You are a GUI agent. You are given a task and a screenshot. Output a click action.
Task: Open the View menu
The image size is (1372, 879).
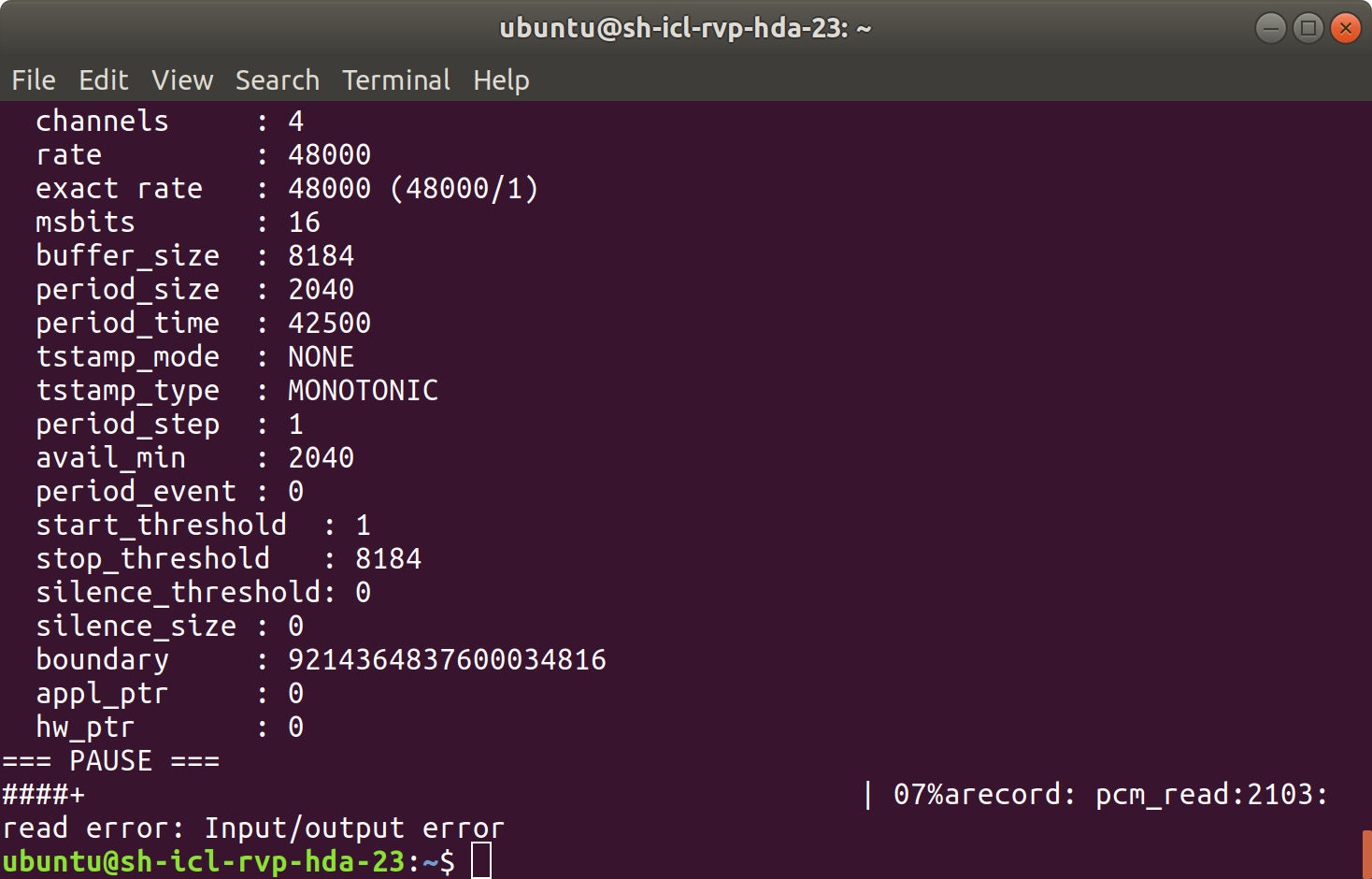tap(182, 80)
